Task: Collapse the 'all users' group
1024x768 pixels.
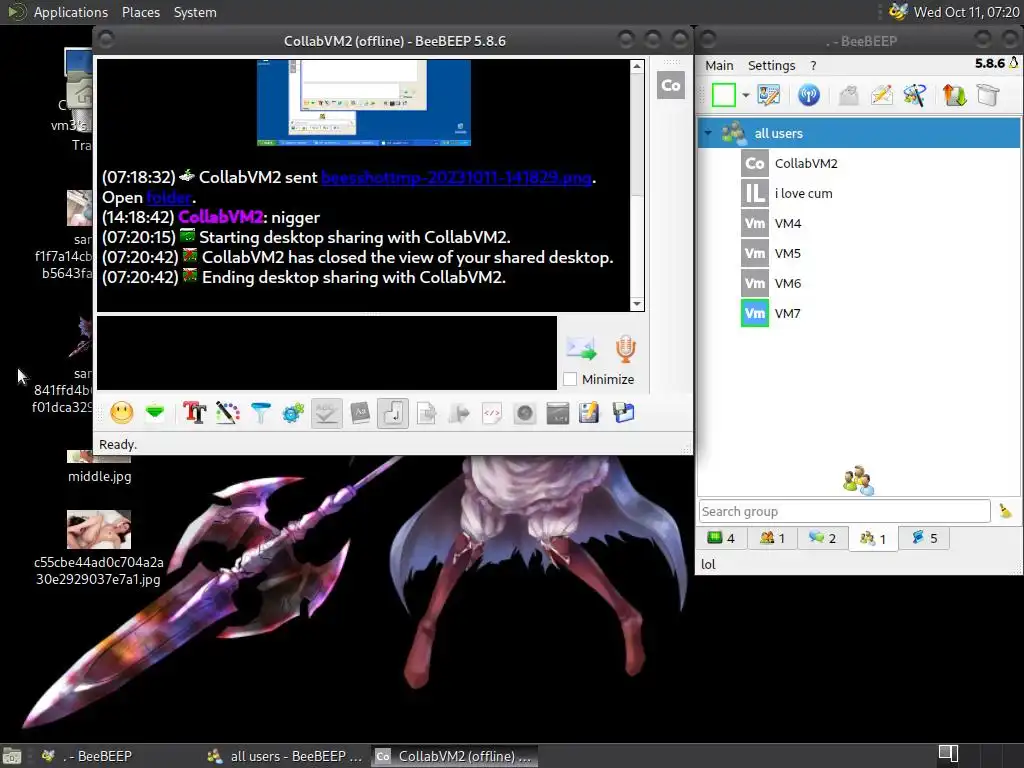Action: 708,133
